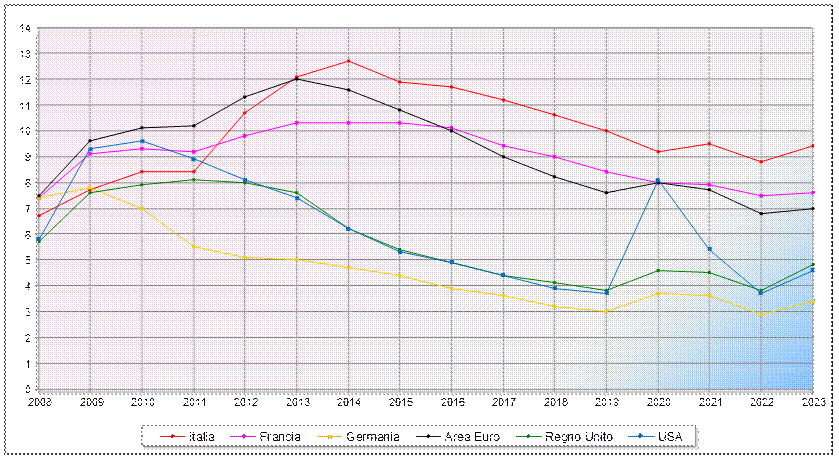Select the black line's final rightmost point
839x461 pixels.
tap(812, 209)
